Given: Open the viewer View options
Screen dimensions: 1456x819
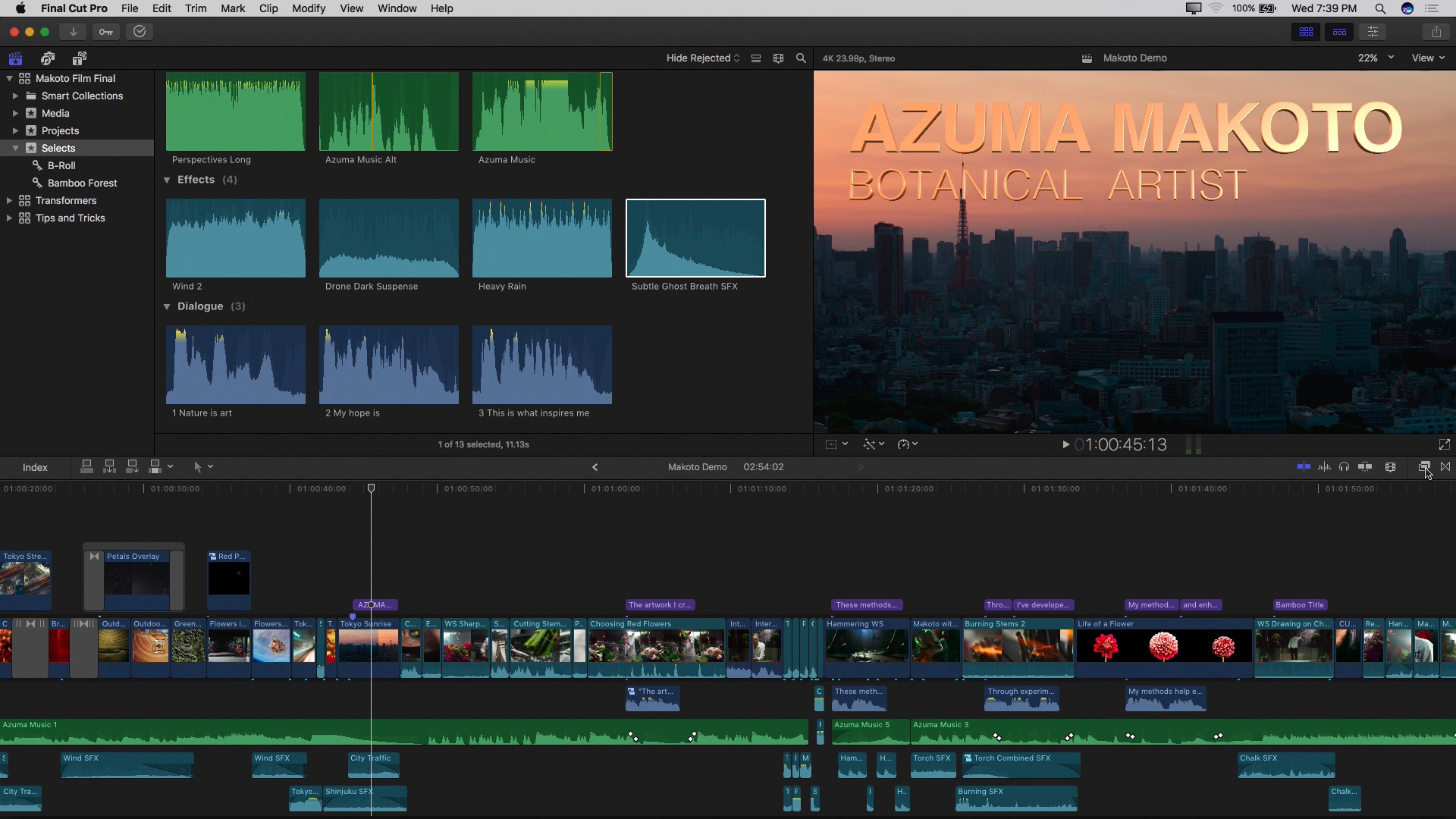Looking at the screenshot, I should pos(1427,58).
